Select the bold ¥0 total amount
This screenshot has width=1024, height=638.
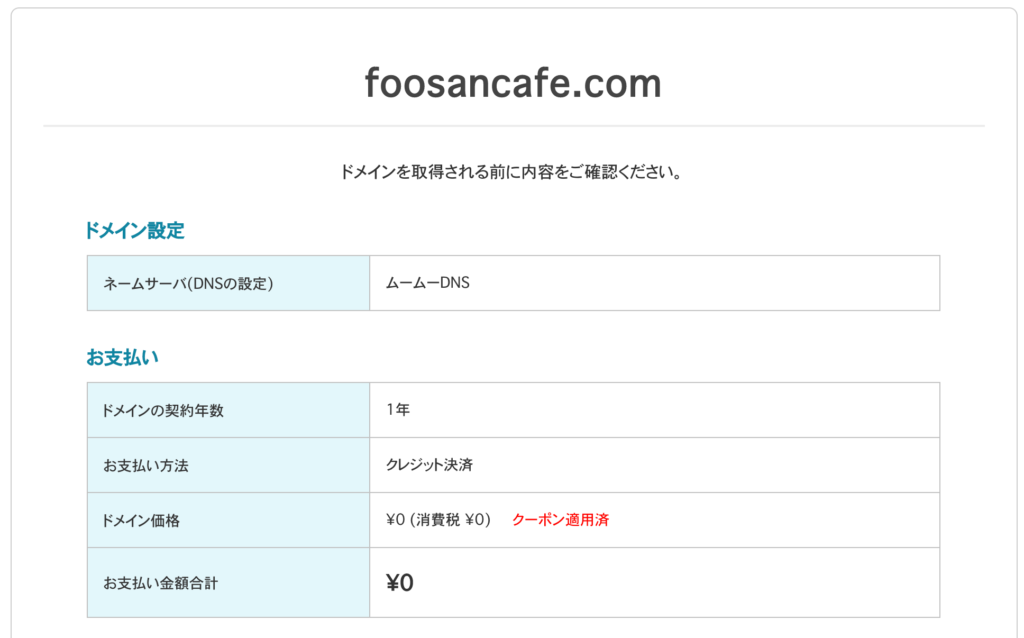(400, 583)
